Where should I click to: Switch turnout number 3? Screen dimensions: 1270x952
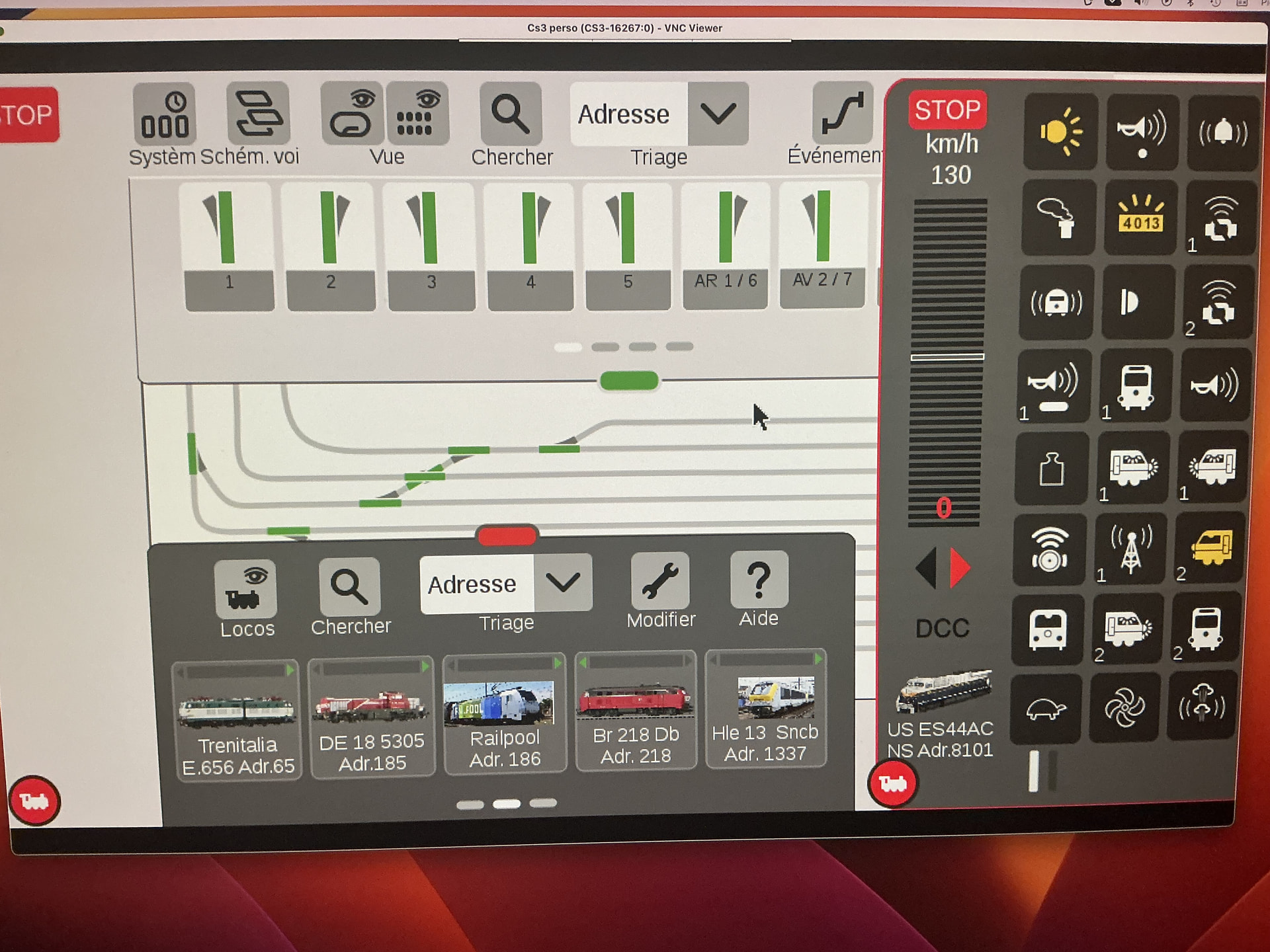click(x=431, y=246)
